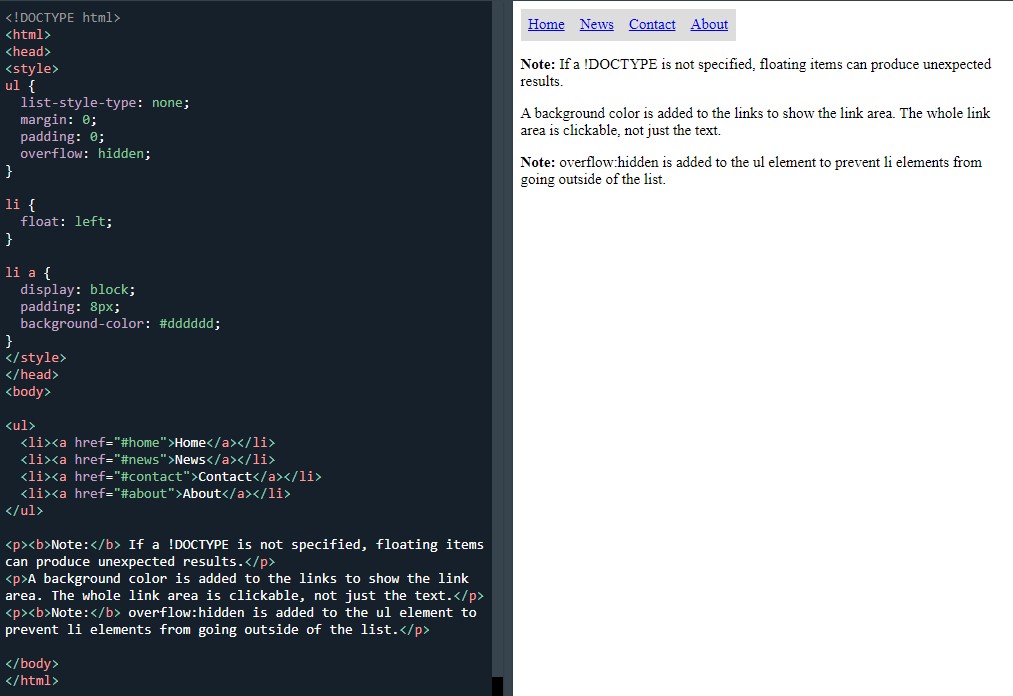Click the Home link in preview
Image resolution: width=1013 pixels, height=696 pixels.
[x=546, y=25]
